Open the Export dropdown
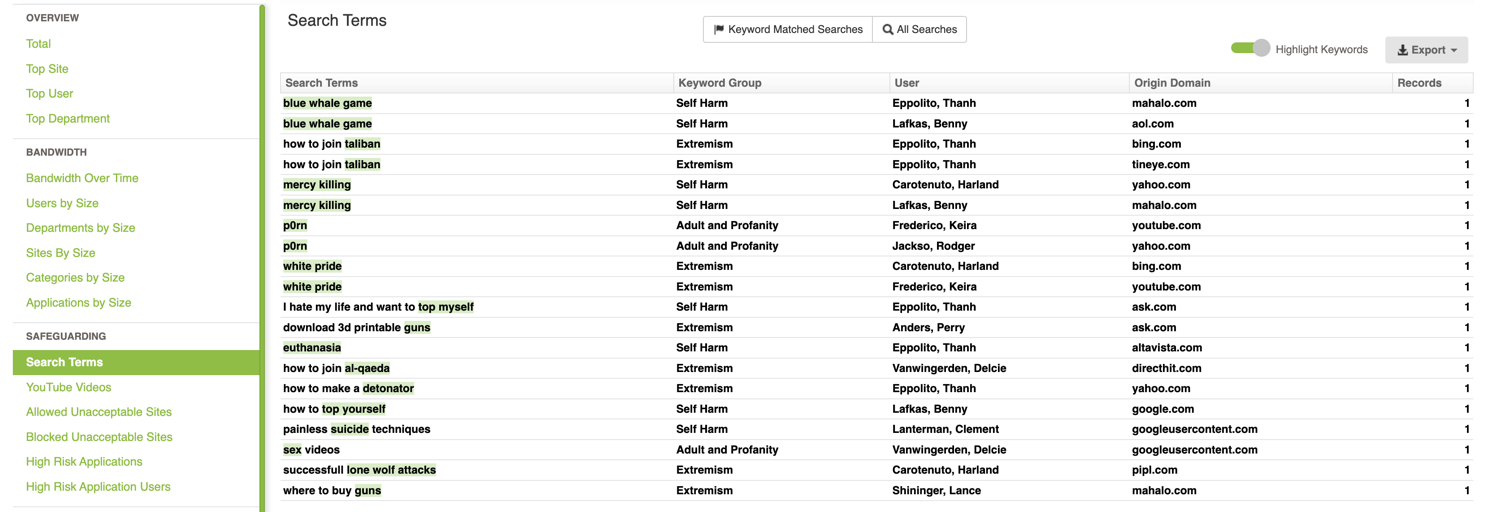The height and width of the screenshot is (512, 1500). (1426, 49)
